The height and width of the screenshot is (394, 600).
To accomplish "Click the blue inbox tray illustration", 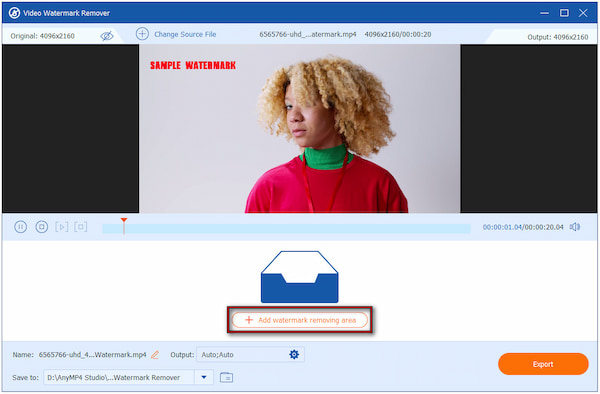I will coord(300,277).
